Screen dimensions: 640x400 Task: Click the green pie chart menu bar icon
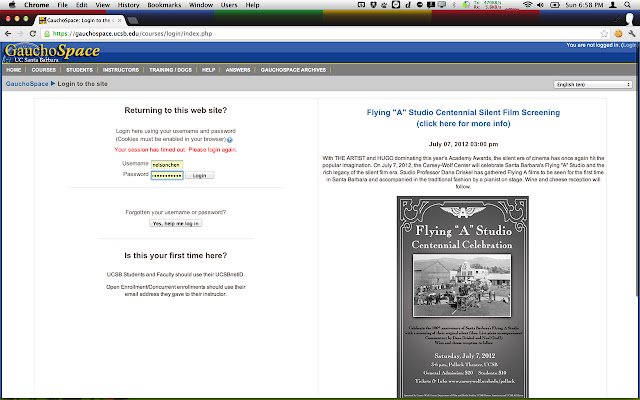(x=466, y=5)
